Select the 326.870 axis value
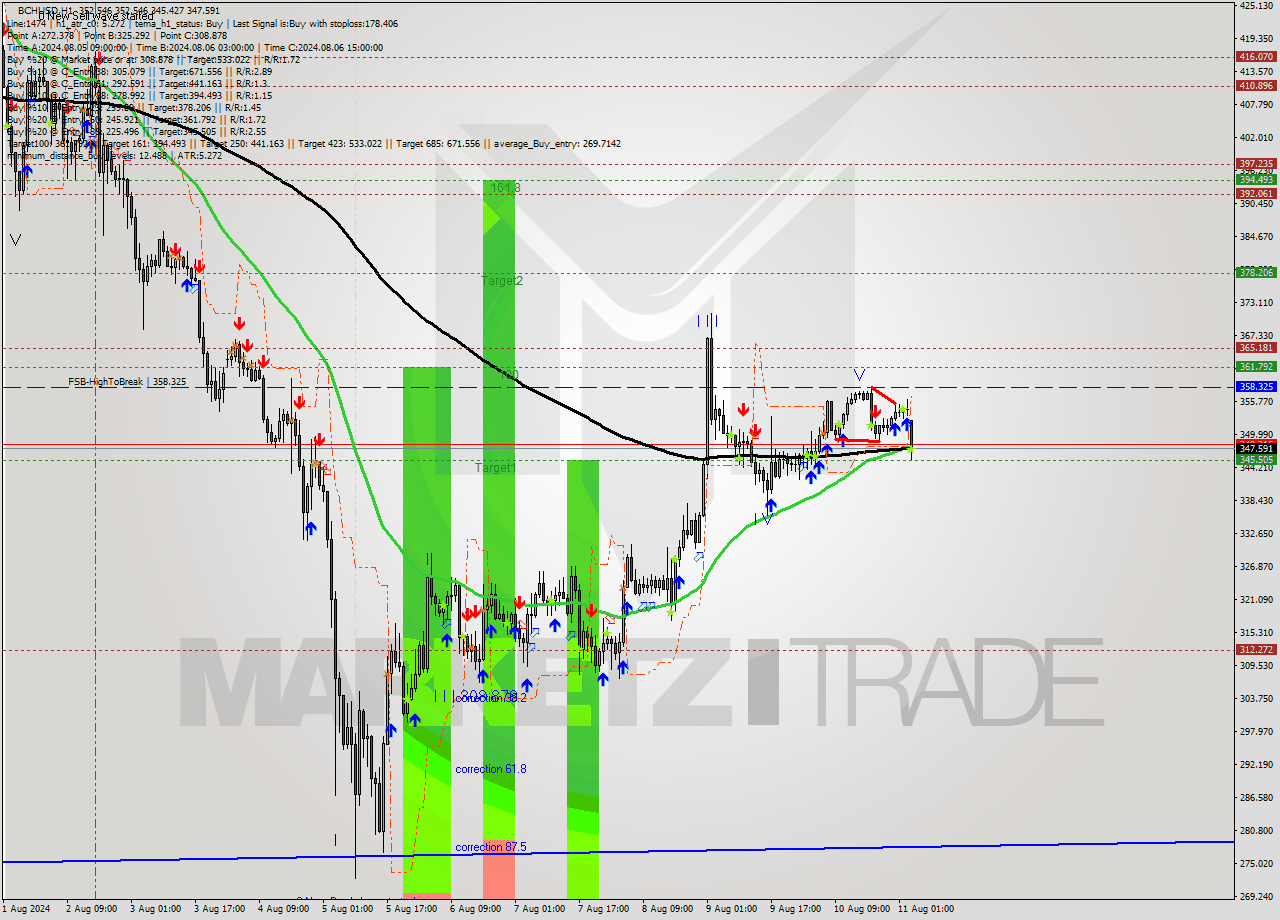The image size is (1280, 920). pyautogui.click(x=1255, y=566)
